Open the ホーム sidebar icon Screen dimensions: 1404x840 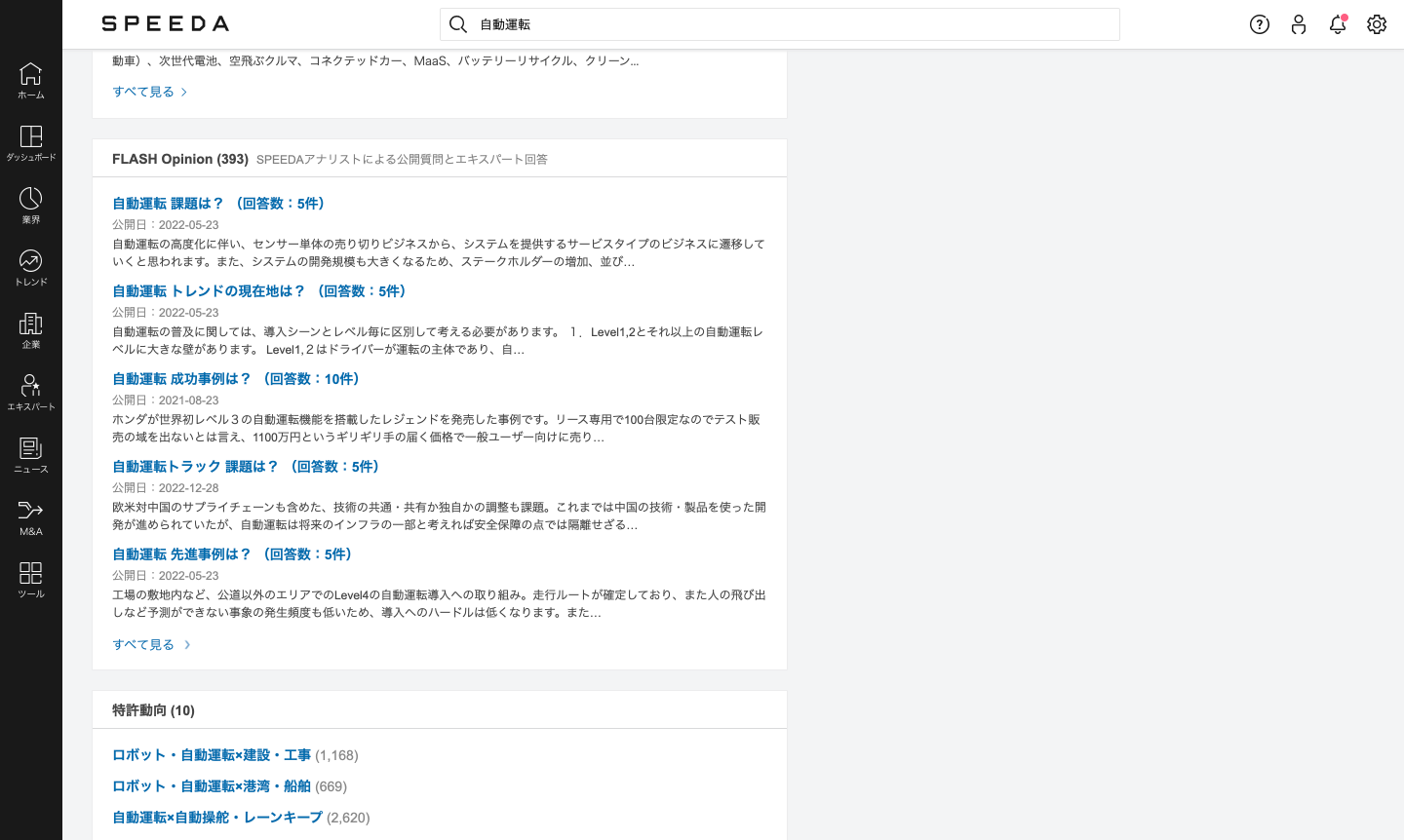[30, 77]
